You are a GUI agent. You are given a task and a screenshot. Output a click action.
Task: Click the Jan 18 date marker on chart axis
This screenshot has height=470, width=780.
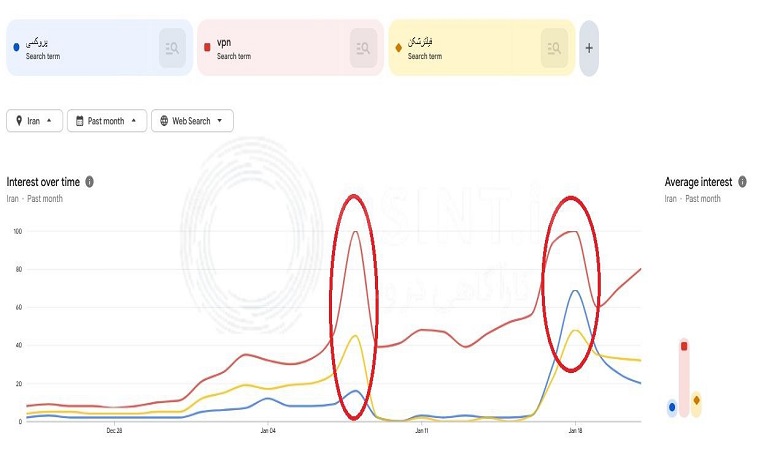(576, 431)
